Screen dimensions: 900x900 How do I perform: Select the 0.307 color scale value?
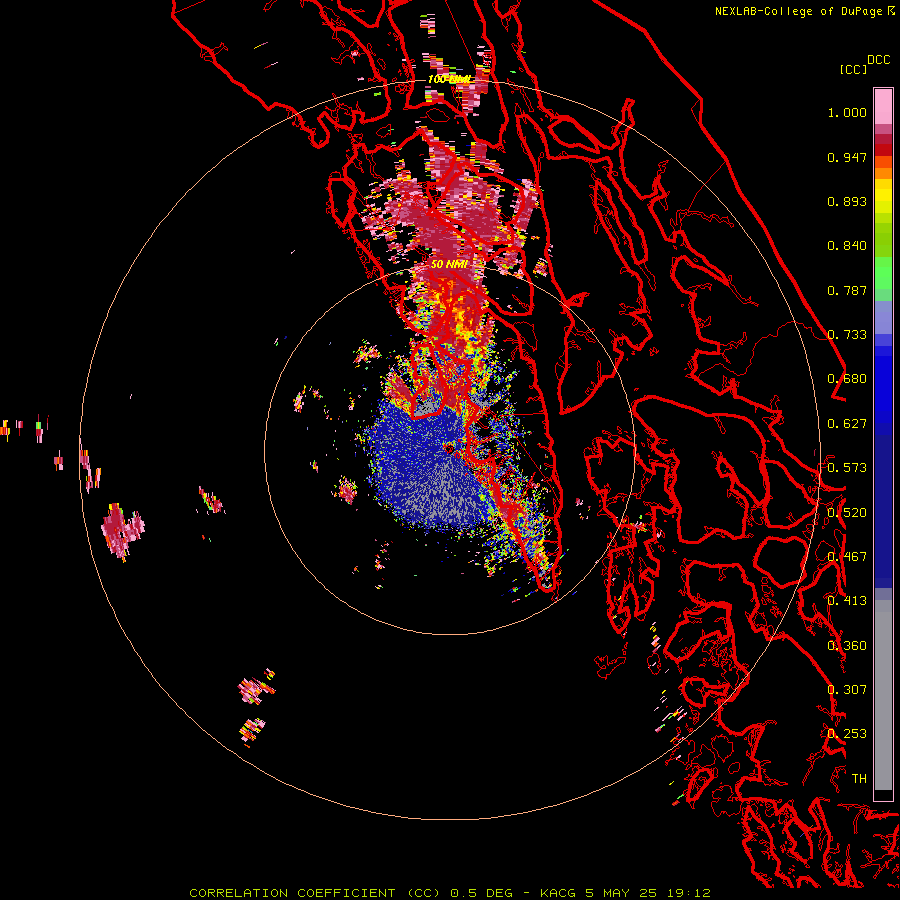pos(847,690)
